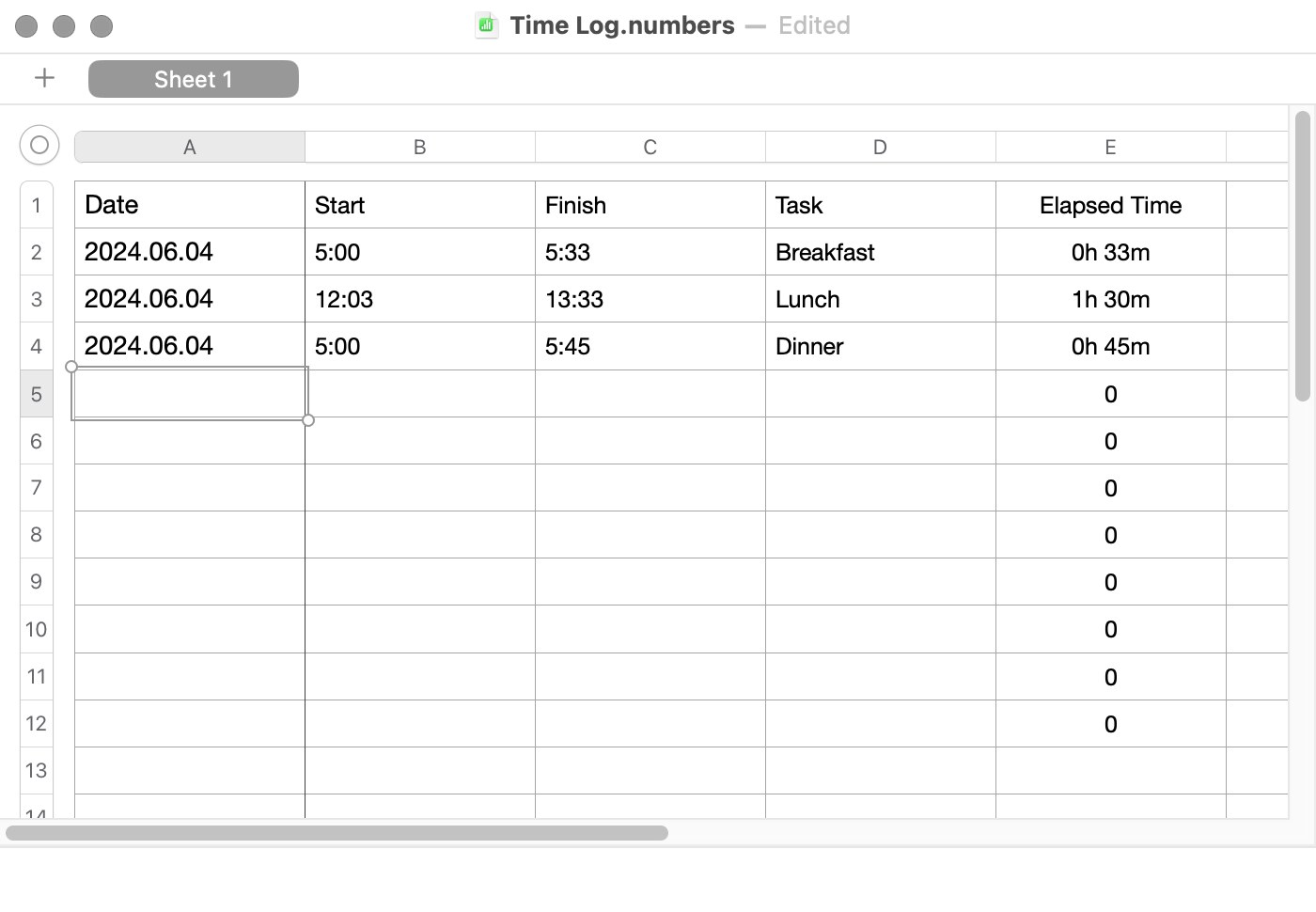Switch to the Sheet 1 tab

point(194,79)
